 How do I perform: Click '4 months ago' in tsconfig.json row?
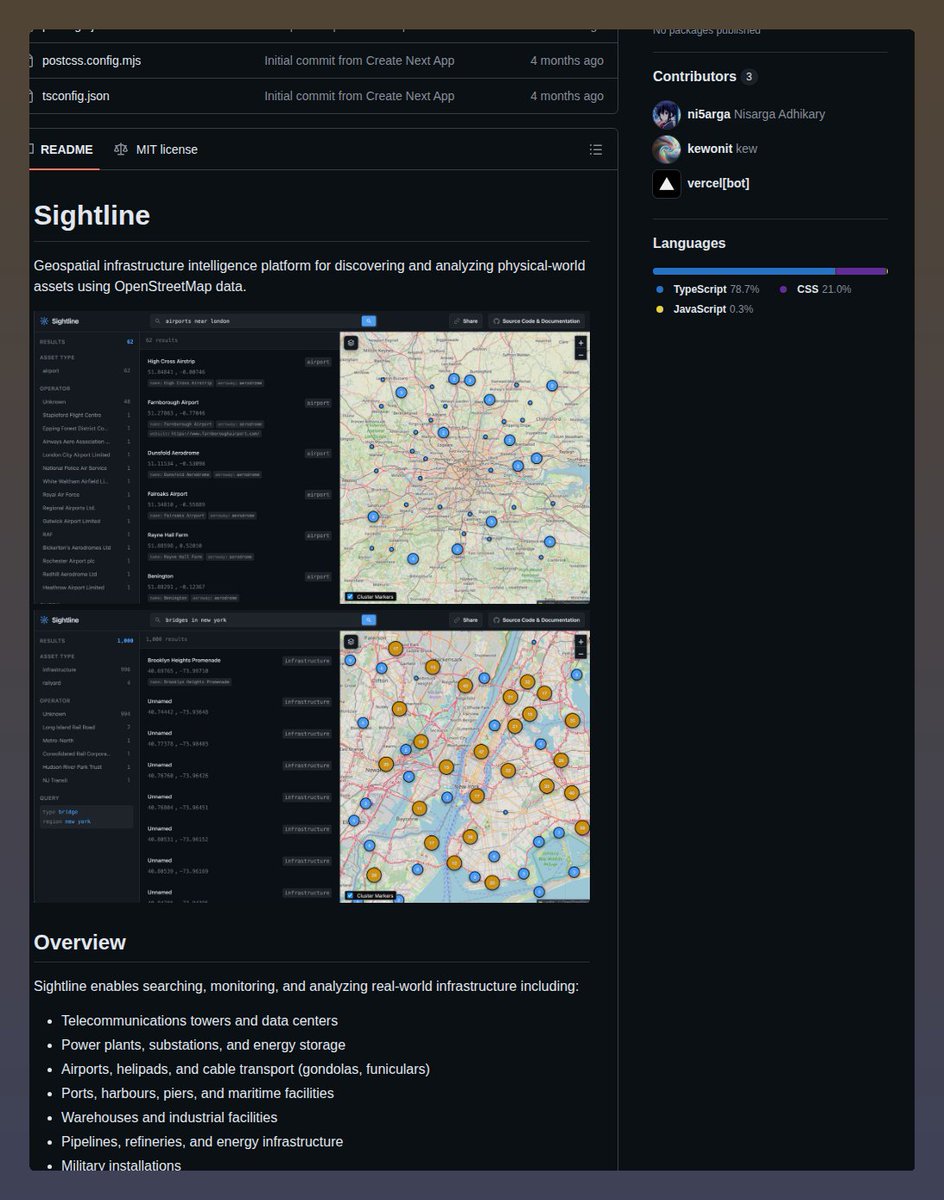pos(567,96)
